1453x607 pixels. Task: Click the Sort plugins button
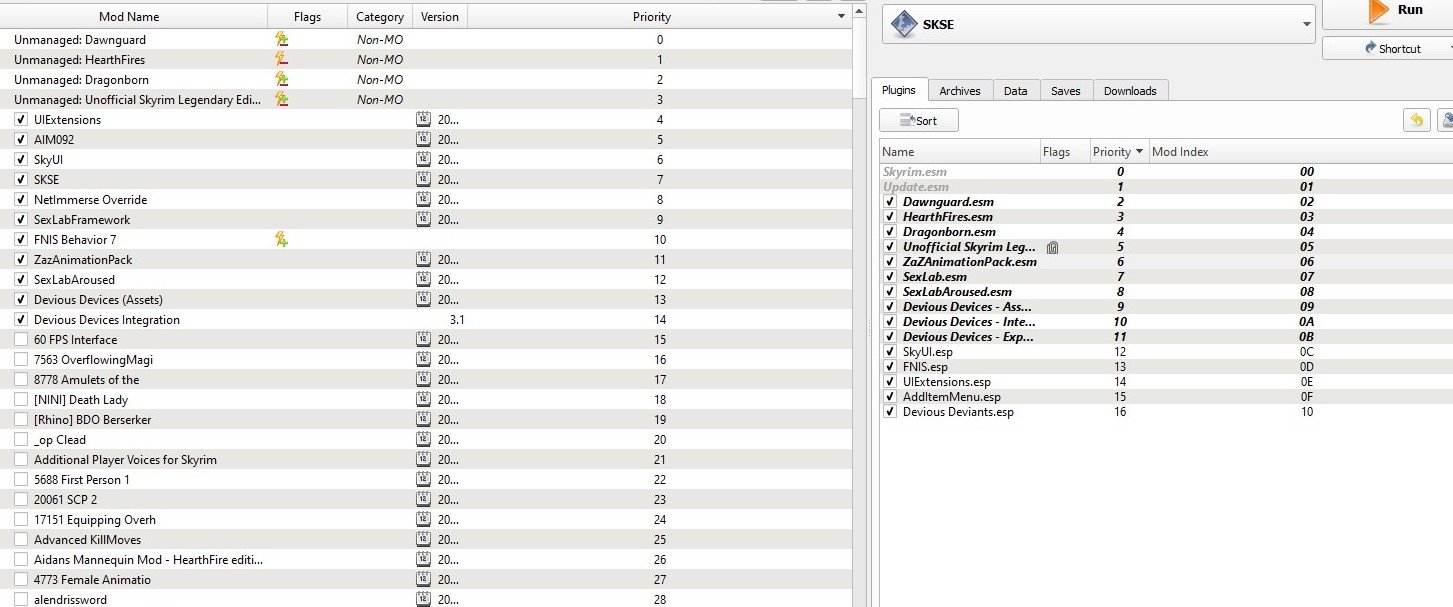919,120
